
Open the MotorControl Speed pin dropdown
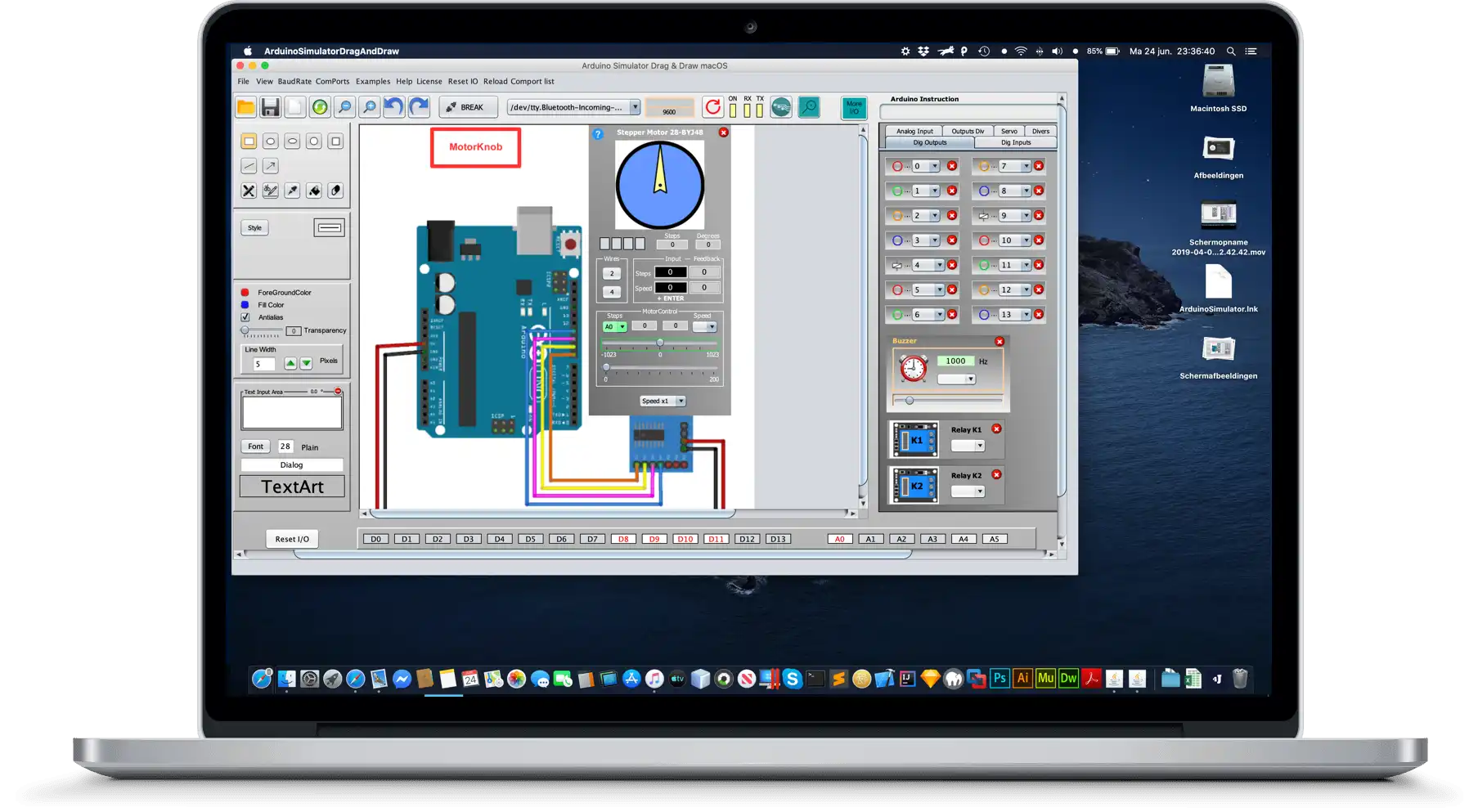pyautogui.click(x=704, y=326)
